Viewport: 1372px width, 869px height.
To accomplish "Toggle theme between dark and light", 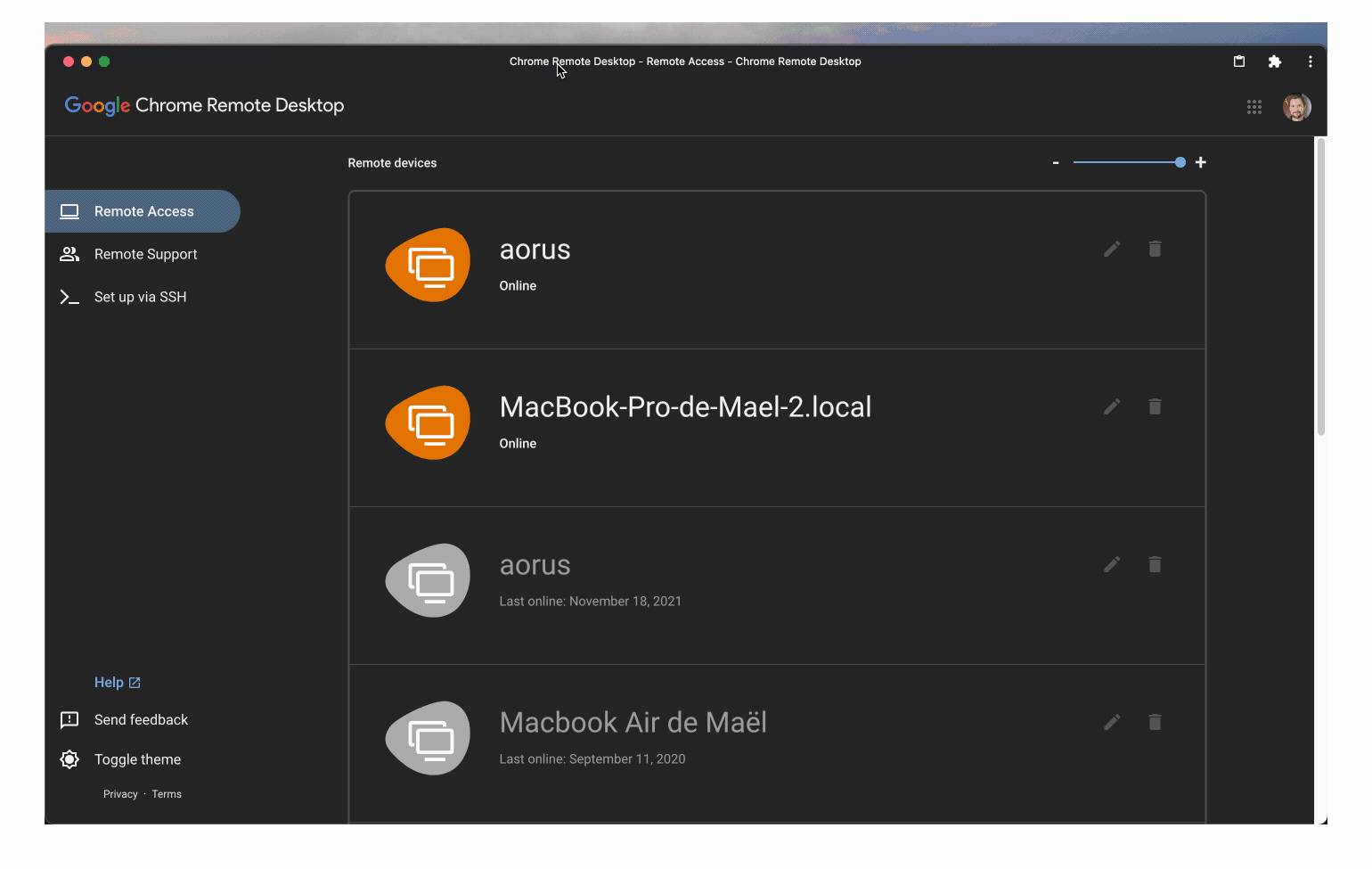I will 136,759.
